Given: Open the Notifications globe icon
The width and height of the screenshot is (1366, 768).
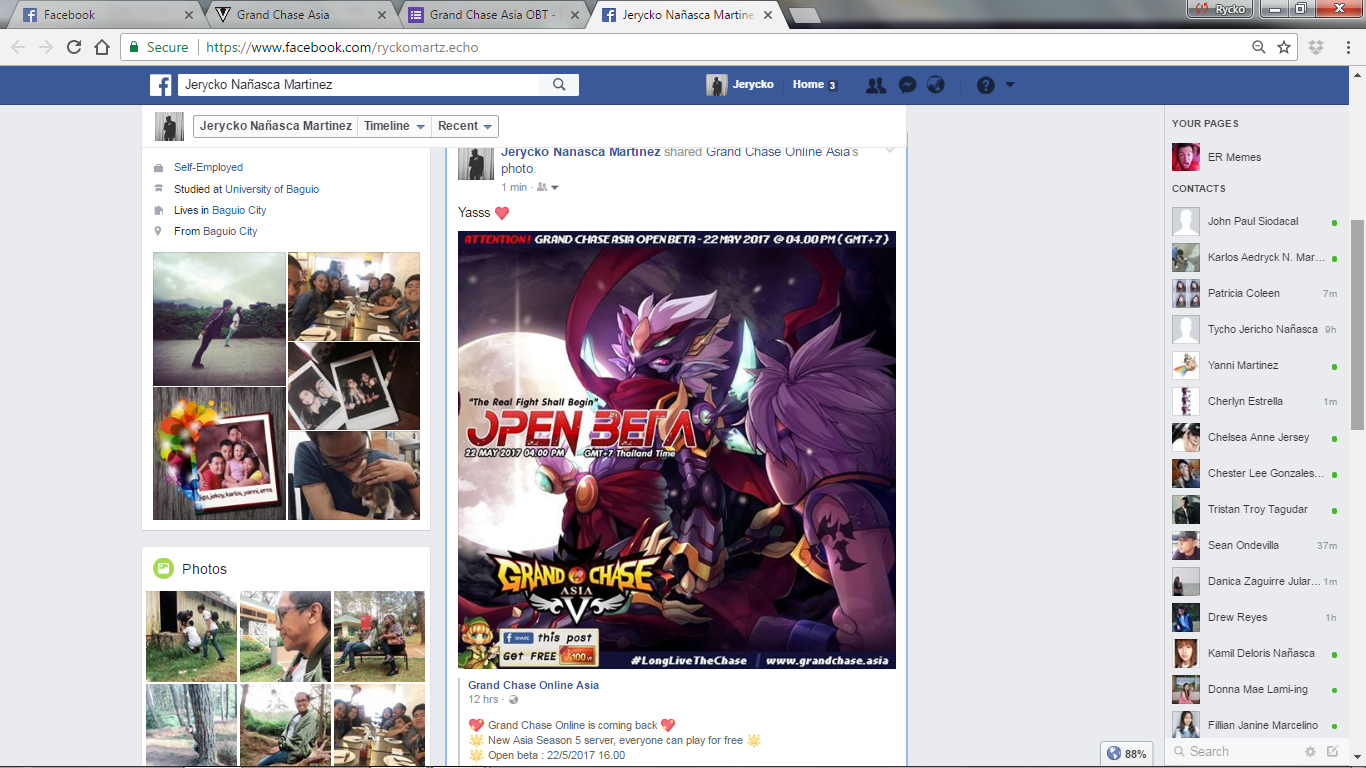Looking at the screenshot, I should (936, 85).
